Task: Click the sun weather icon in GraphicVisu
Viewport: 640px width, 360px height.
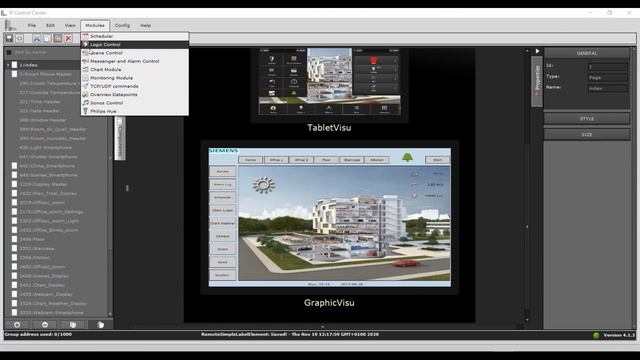Action: tap(264, 185)
